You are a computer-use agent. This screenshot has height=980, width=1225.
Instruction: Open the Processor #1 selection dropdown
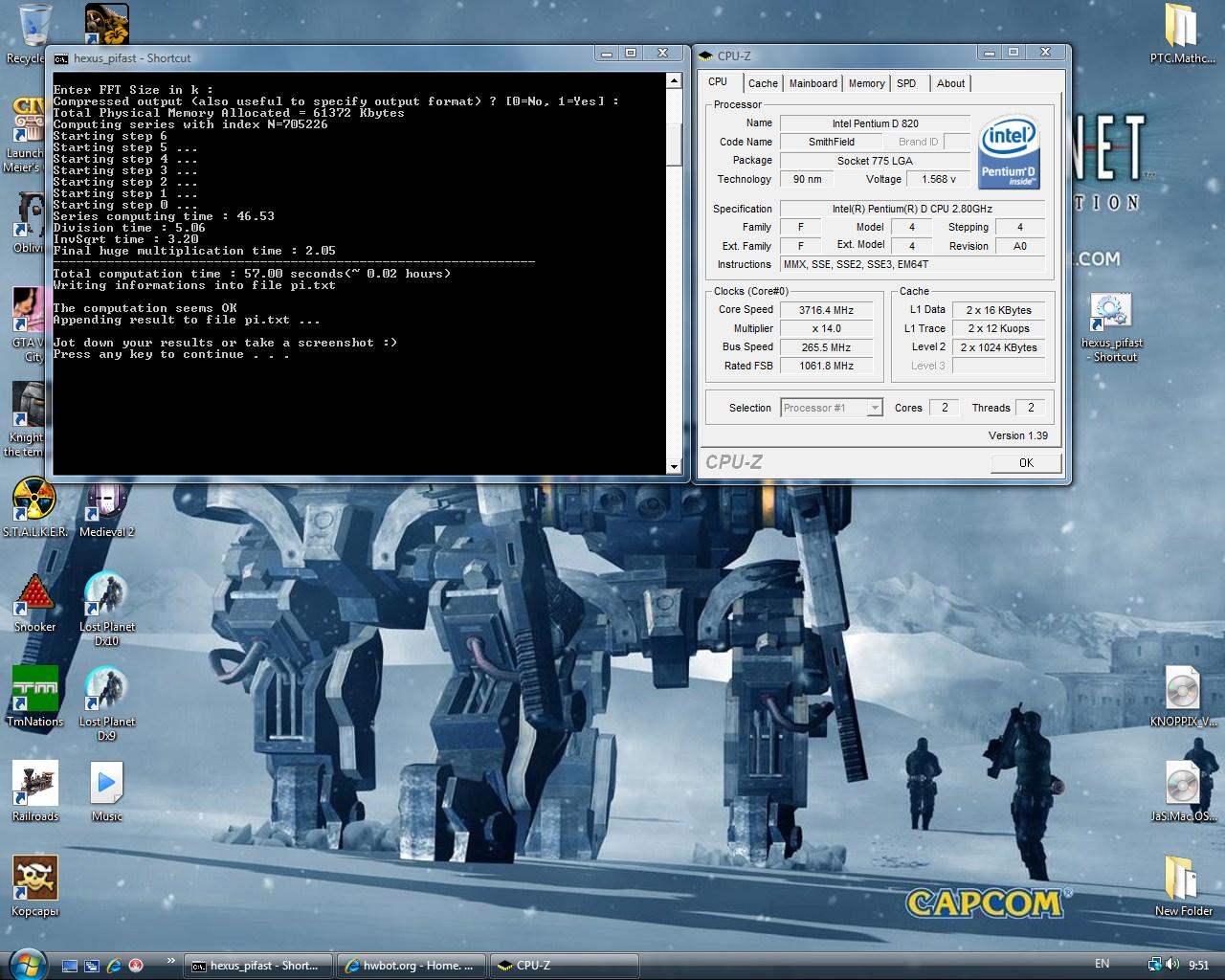(x=831, y=408)
